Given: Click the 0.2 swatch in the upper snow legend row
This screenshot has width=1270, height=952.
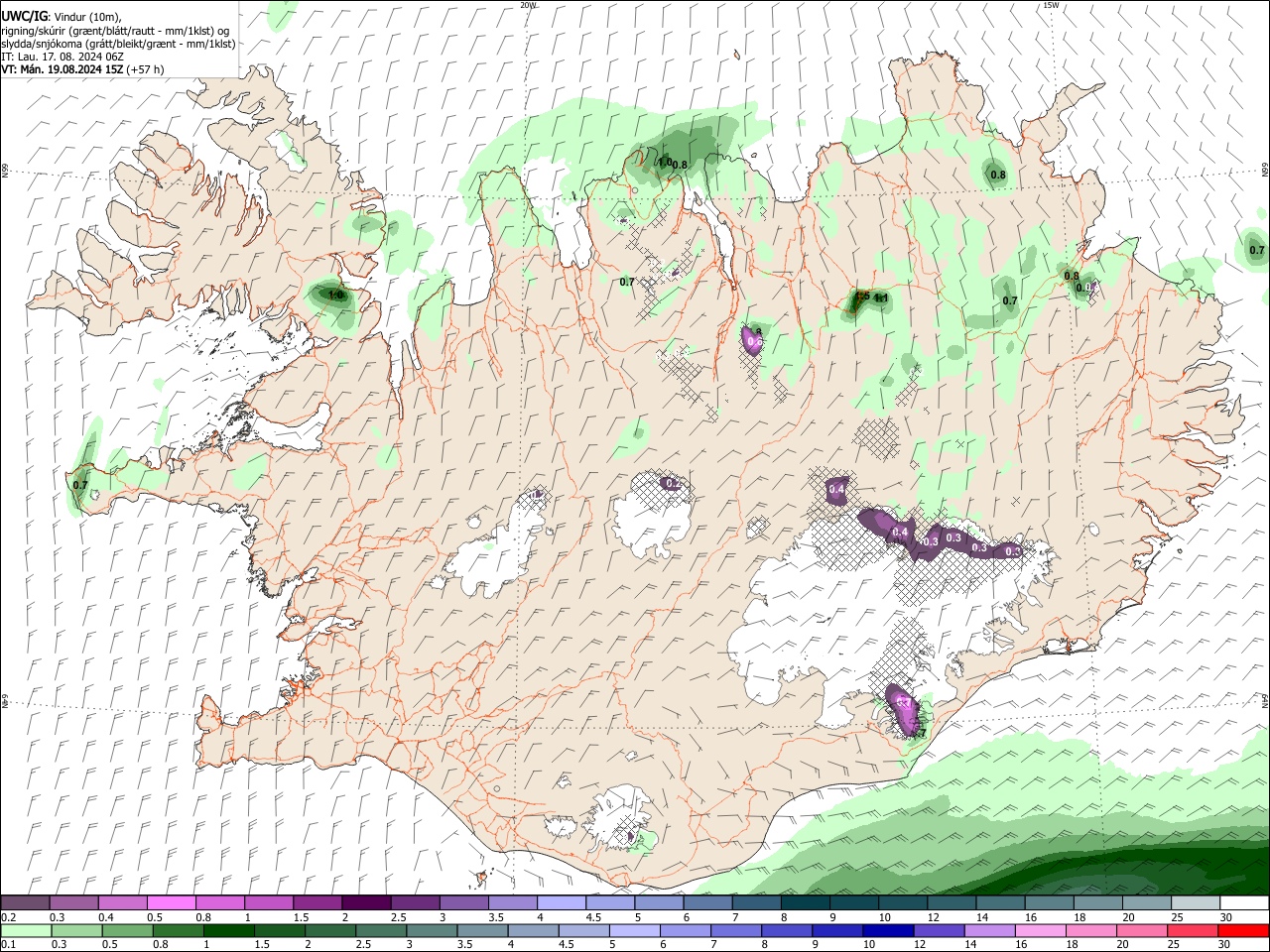Looking at the screenshot, I should (25, 903).
